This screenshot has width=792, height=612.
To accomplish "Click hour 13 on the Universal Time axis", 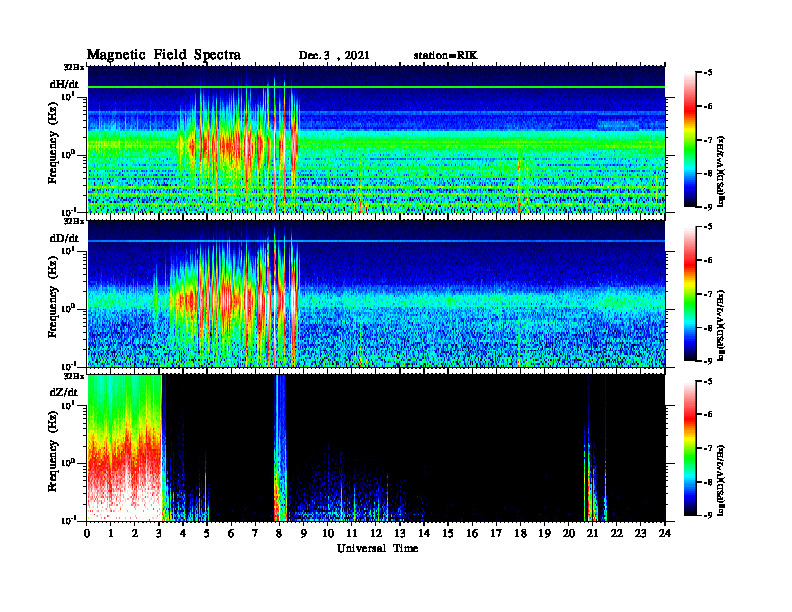I will [x=400, y=534].
